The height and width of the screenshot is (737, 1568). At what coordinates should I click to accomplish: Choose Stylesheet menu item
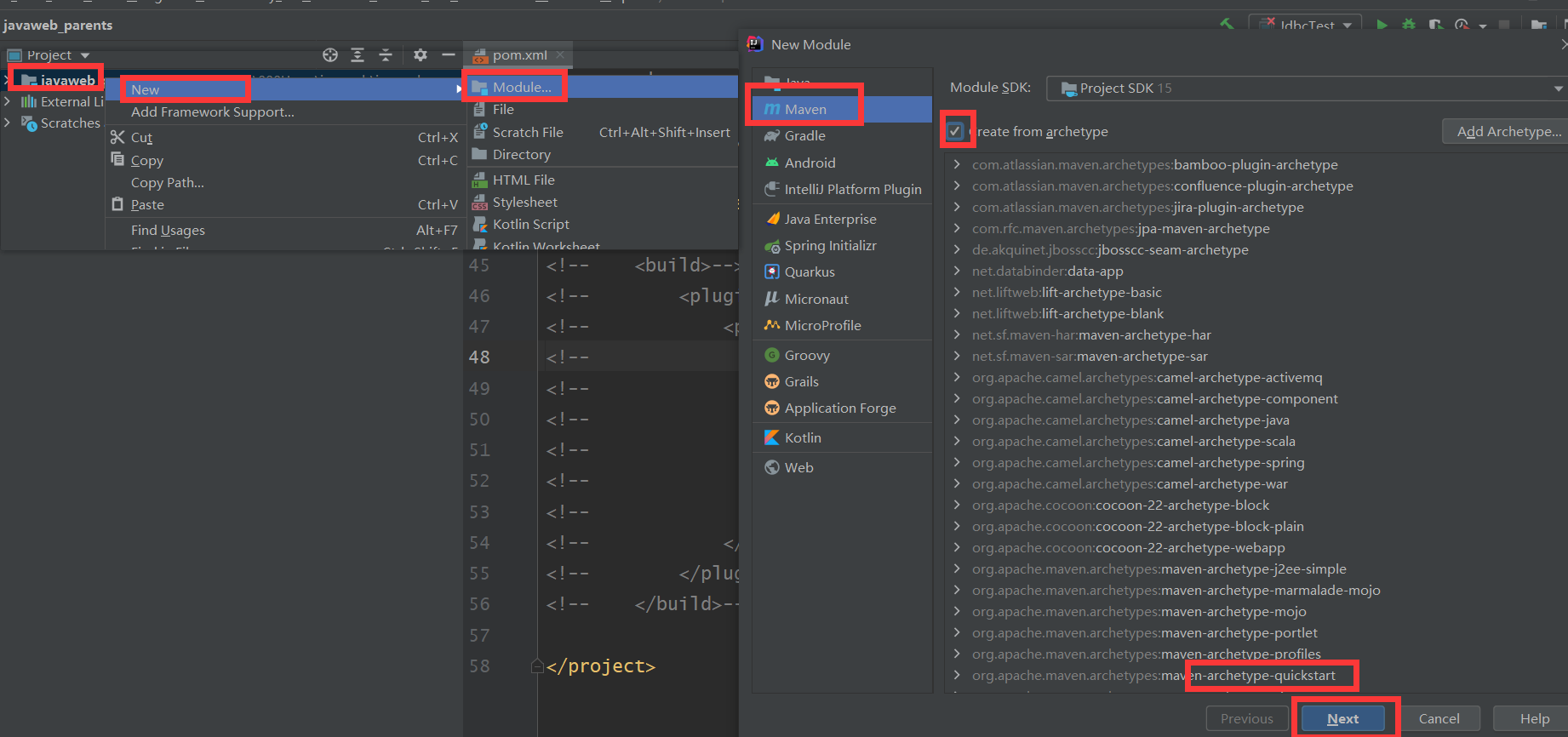point(602,202)
